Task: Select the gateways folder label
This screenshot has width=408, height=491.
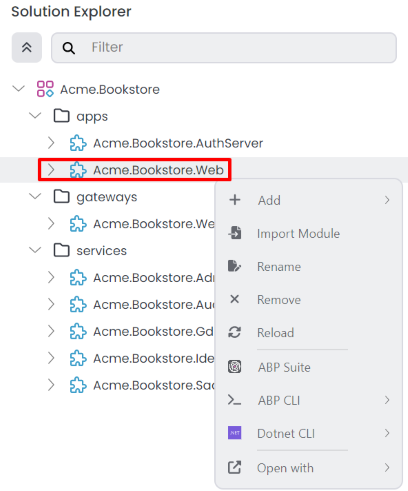Action: (107, 198)
